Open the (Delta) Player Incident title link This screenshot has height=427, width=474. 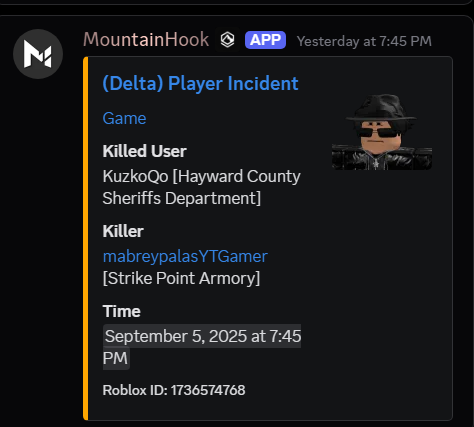(x=200, y=83)
